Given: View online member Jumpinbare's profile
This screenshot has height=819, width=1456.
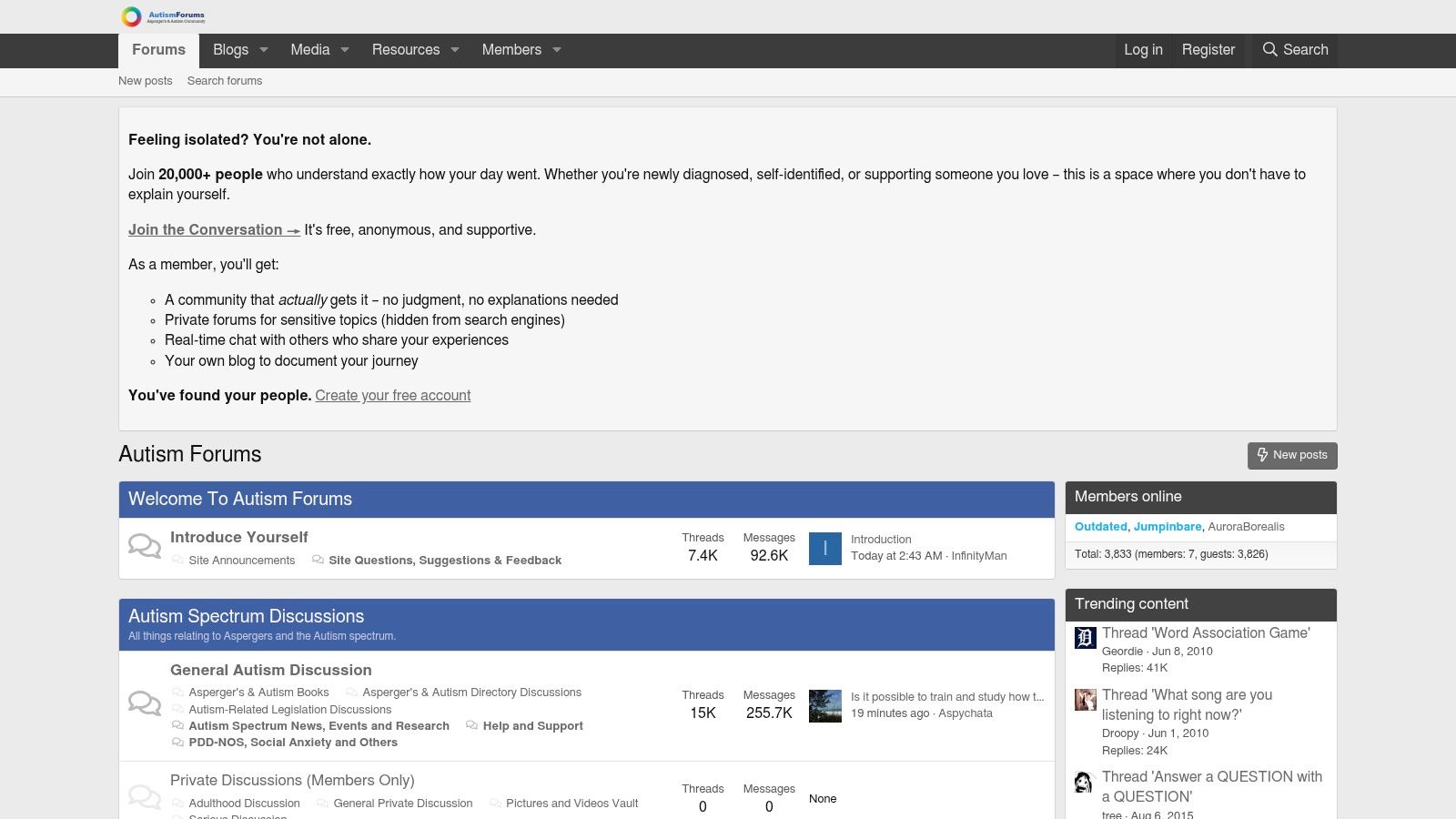Looking at the screenshot, I should click(x=1168, y=527).
